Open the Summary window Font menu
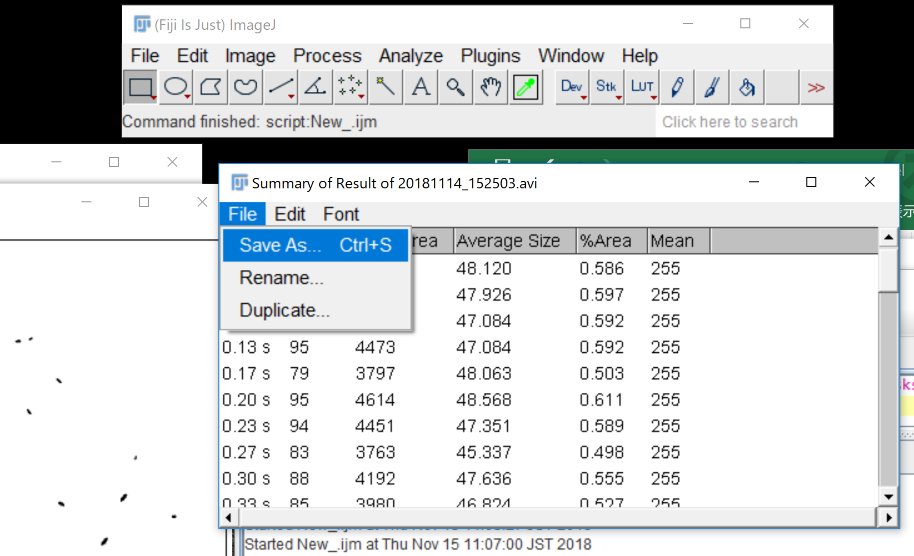Screen dimensions: 914x556 click(341, 214)
